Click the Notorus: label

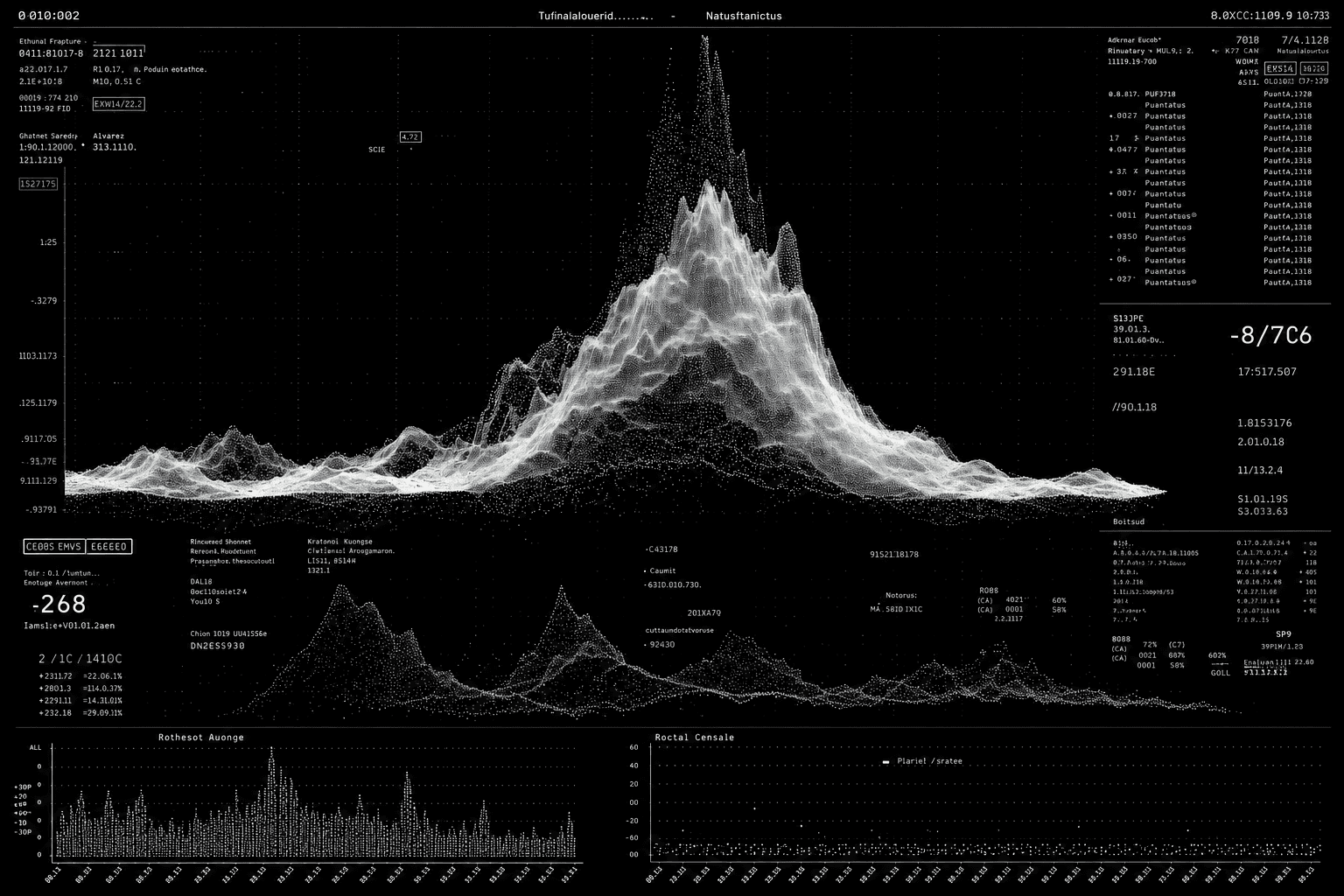point(899,595)
